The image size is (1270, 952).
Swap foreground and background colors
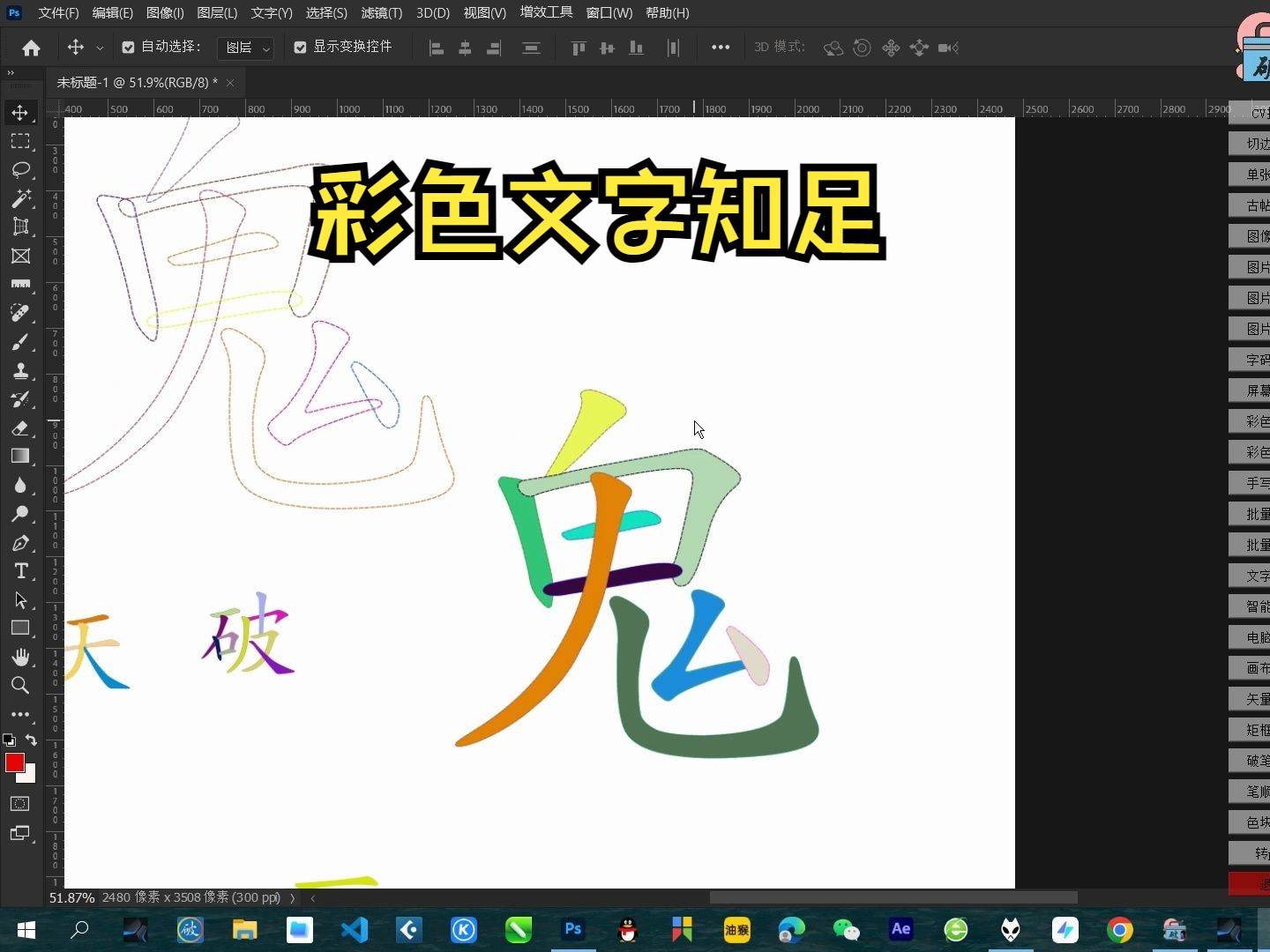[x=31, y=740]
